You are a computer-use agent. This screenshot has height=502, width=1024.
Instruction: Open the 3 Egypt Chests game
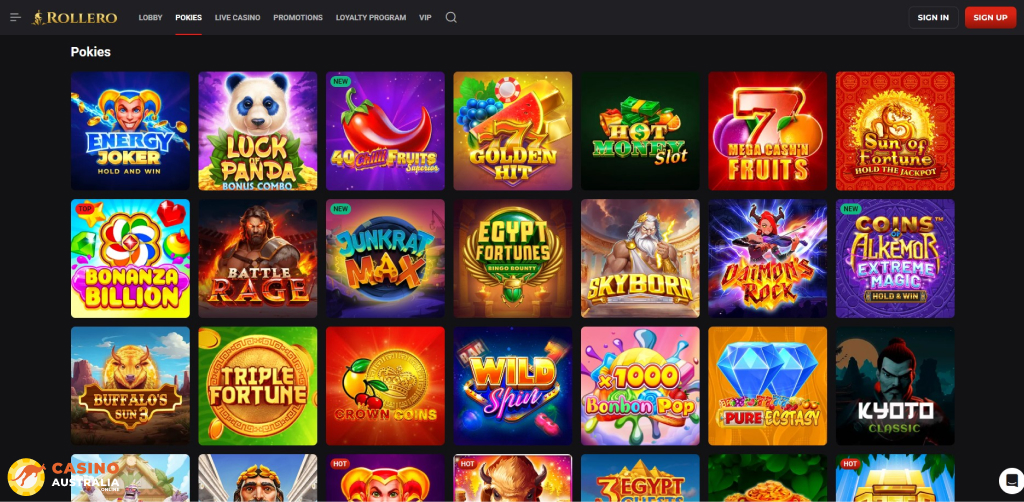pos(640,478)
